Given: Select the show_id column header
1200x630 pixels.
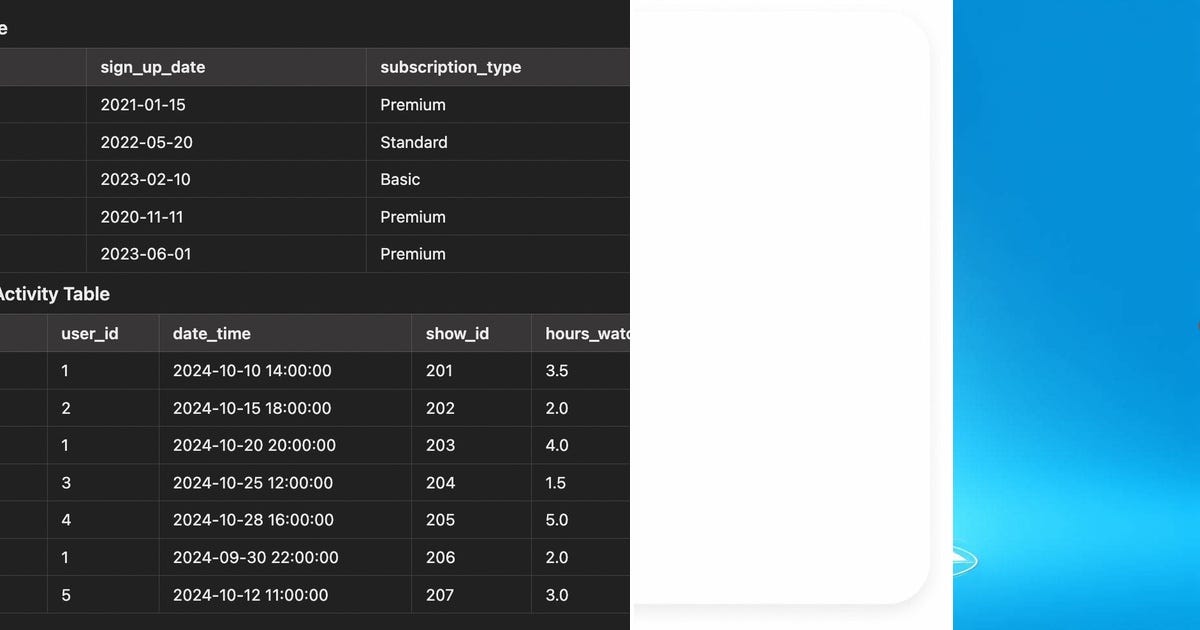Looking at the screenshot, I should [457, 333].
